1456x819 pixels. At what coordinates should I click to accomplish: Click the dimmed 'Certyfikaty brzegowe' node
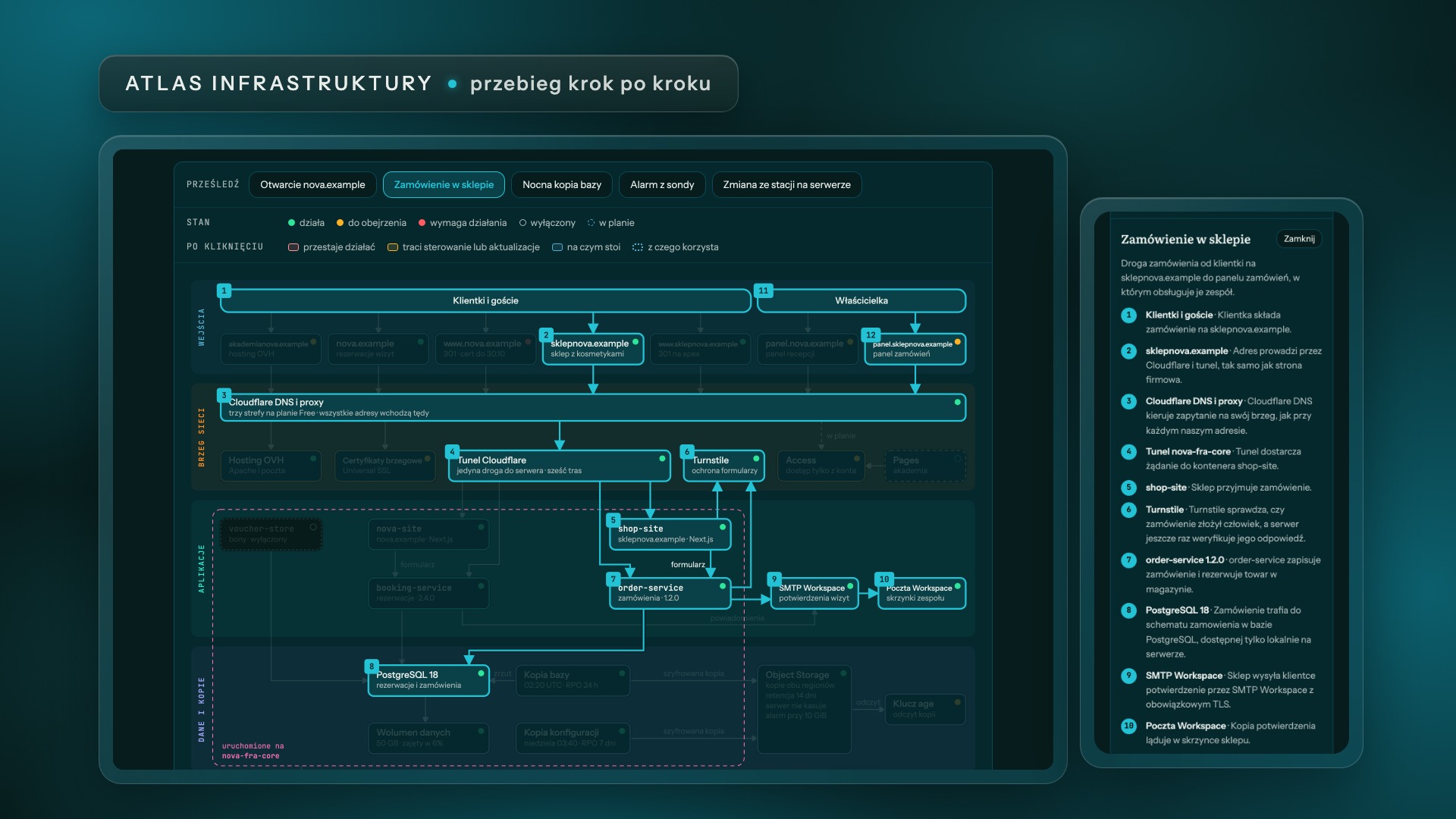pyautogui.click(x=385, y=466)
